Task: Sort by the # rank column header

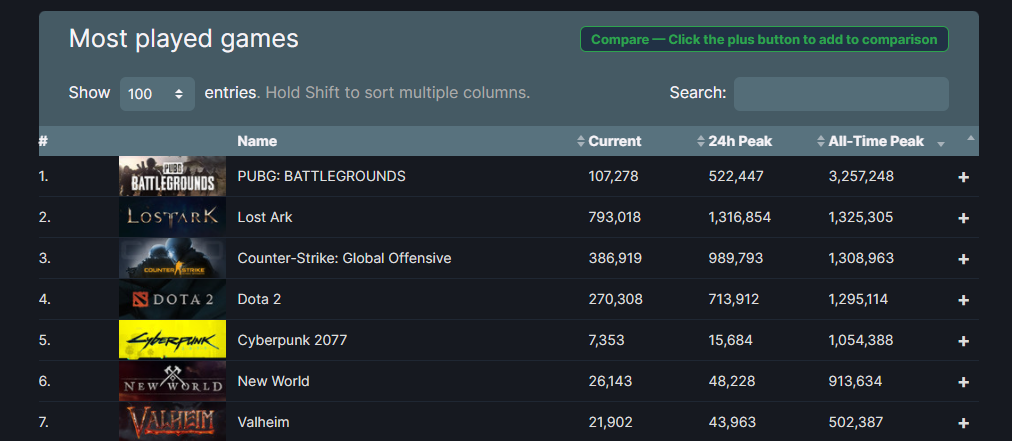Action: tap(43, 141)
